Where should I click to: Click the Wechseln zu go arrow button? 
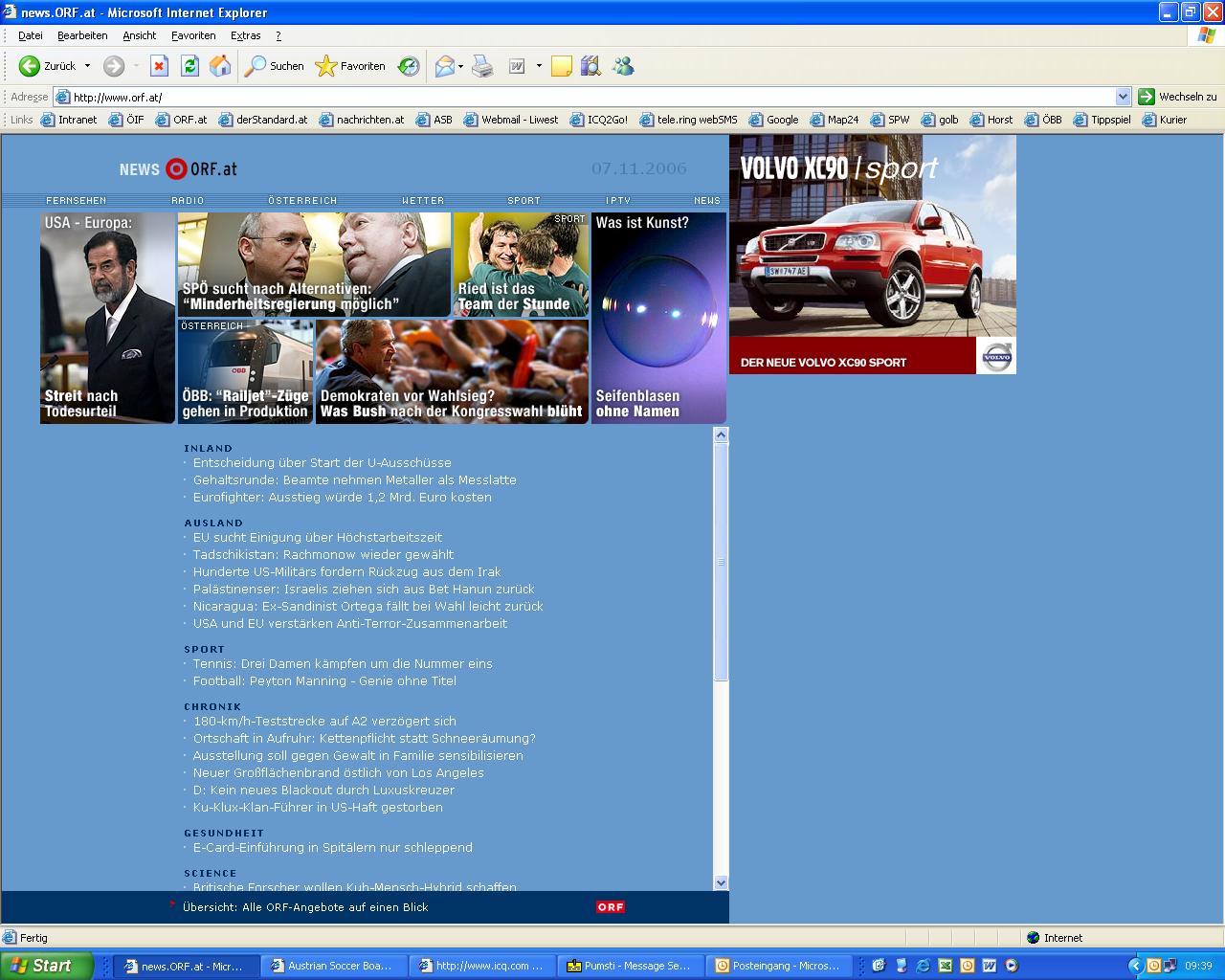tap(1177, 97)
